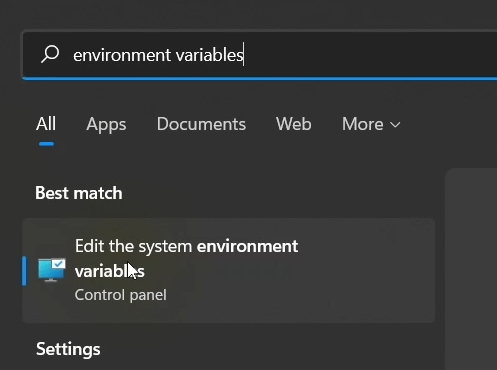497x370 pixels.
Task: Show Web search results tab
Action: pos(294,124)
